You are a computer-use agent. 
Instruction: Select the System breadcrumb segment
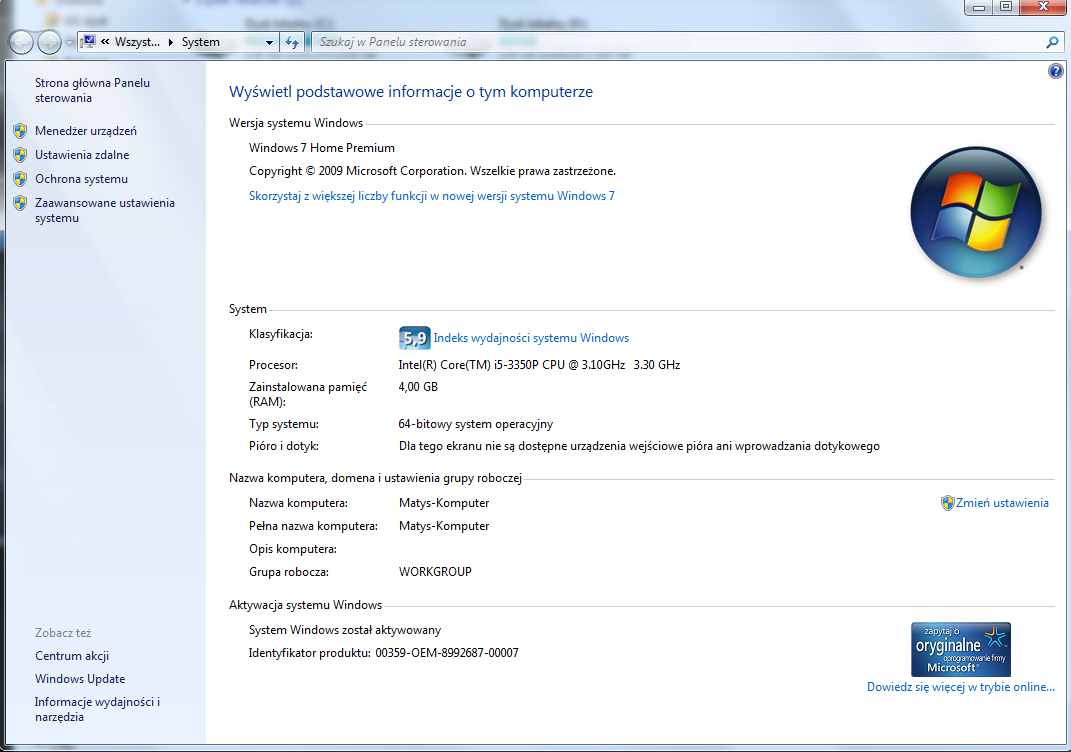tap(200, 42)
